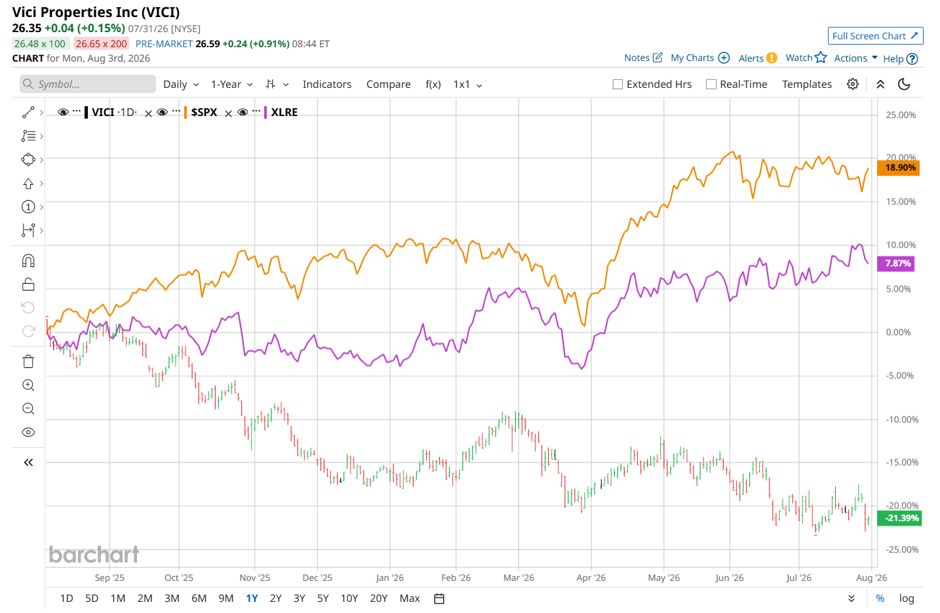
Task: Select the 3M range
Action: coord(172,598)
